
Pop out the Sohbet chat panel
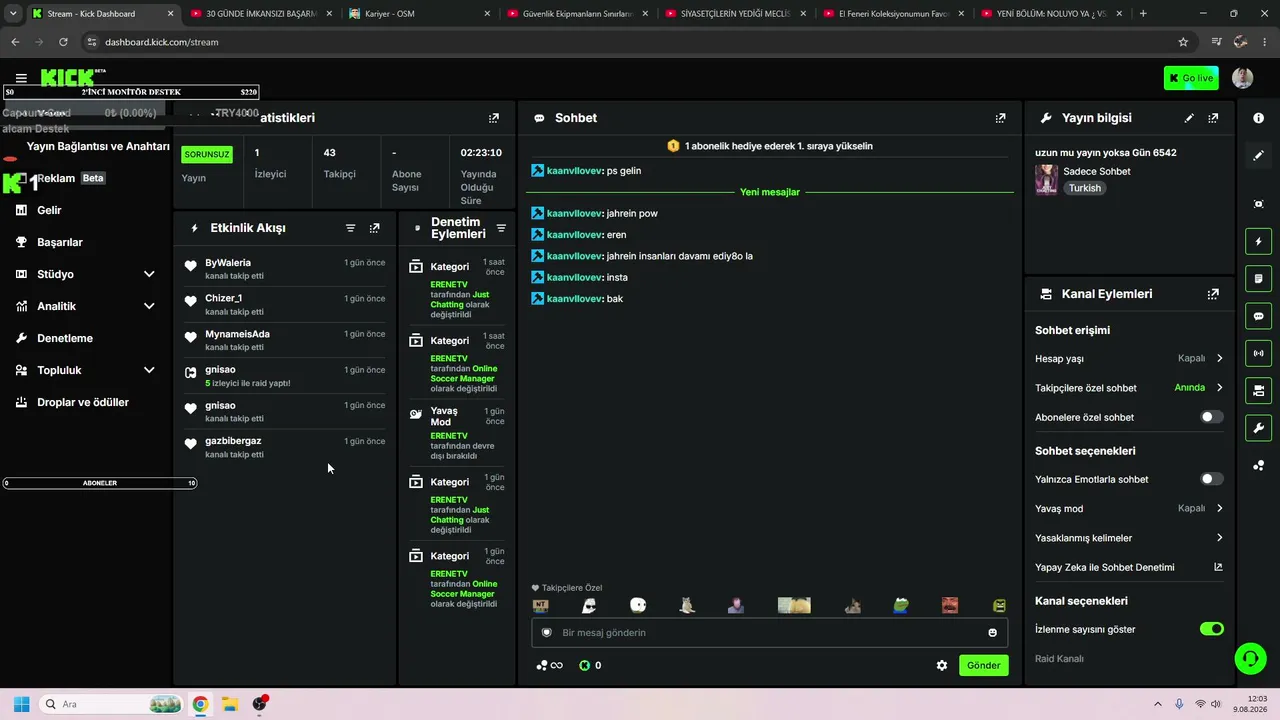[x=1000, y=118]
